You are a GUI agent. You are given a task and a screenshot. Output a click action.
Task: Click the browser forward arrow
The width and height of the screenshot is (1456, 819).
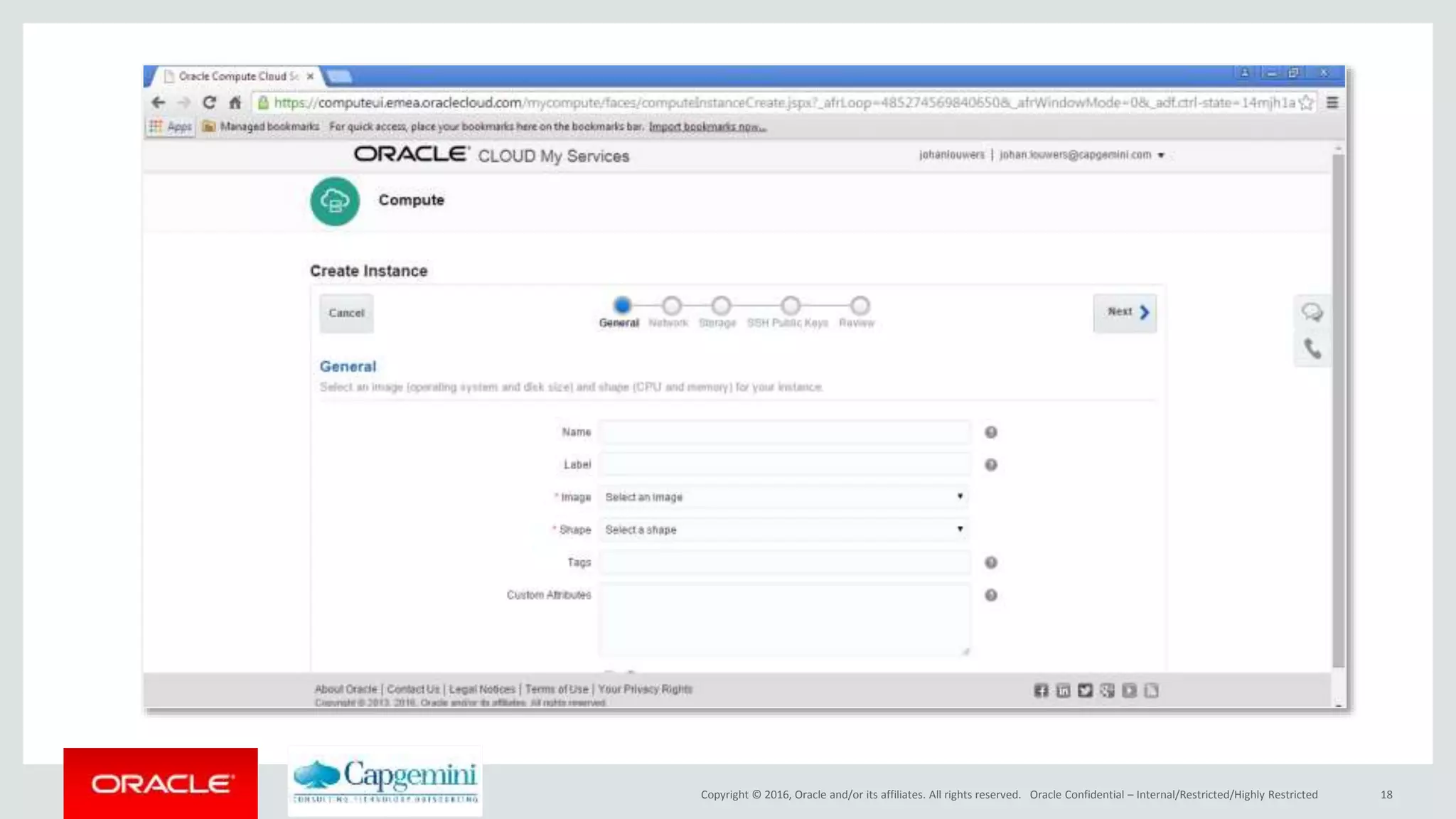coord(183,103)
